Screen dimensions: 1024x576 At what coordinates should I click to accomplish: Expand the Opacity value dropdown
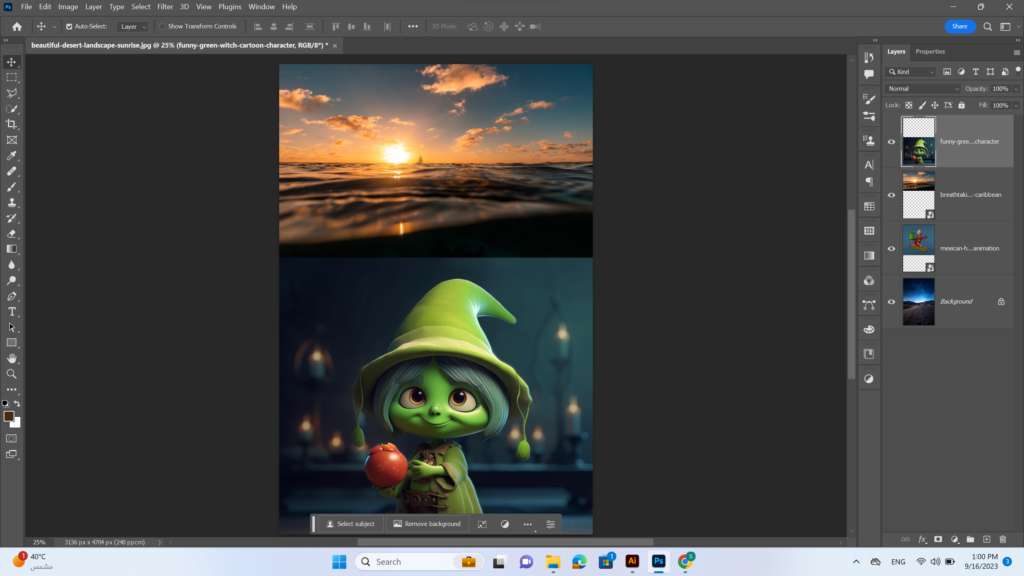(1016, 89)
